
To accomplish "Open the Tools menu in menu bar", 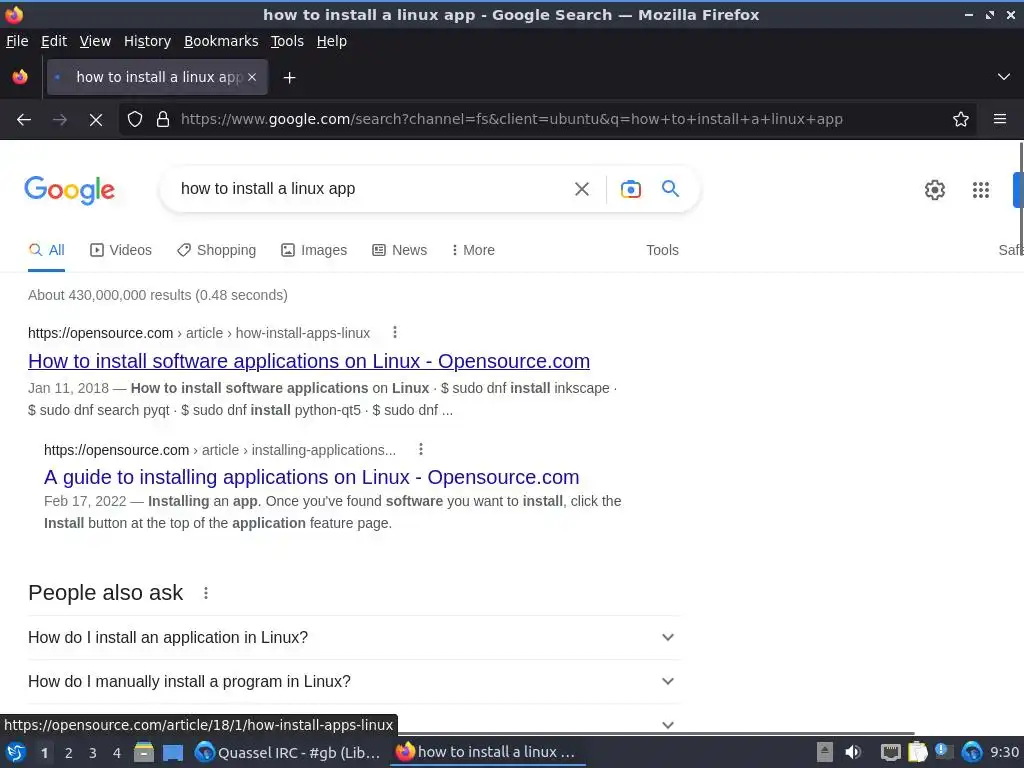I will 287,41.
